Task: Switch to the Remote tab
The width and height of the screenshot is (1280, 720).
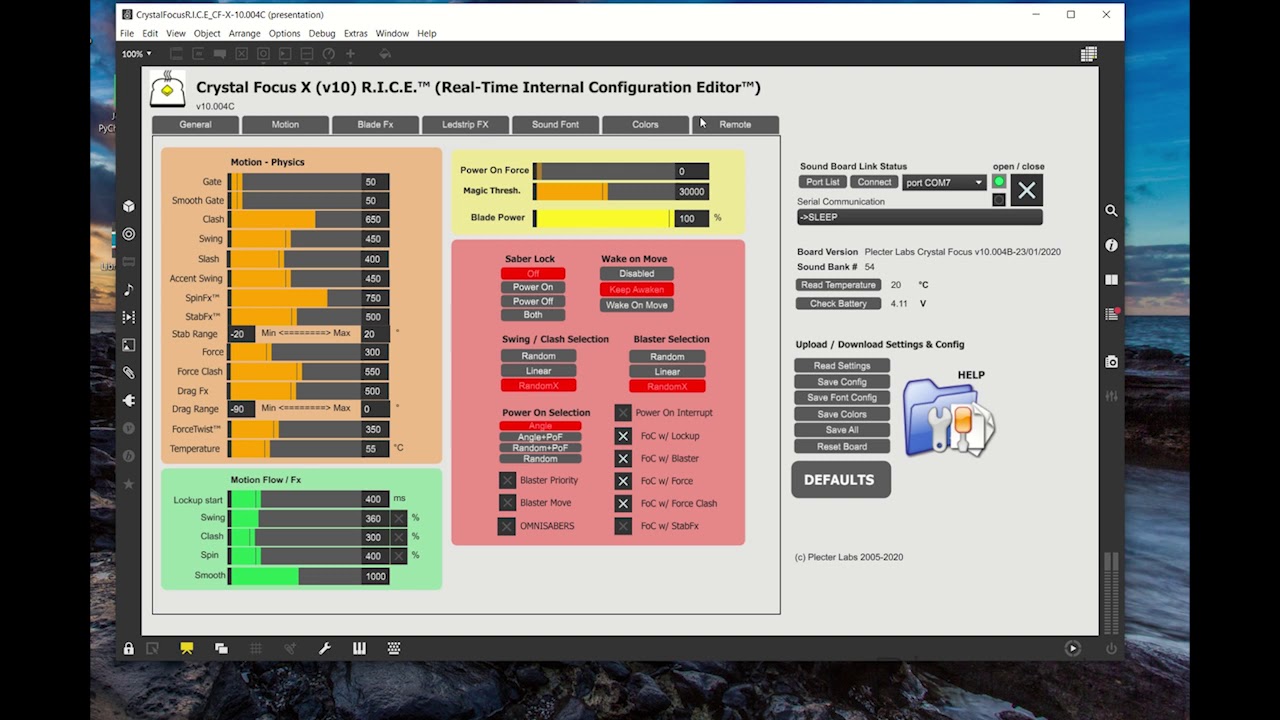Action: pos(735,124)
